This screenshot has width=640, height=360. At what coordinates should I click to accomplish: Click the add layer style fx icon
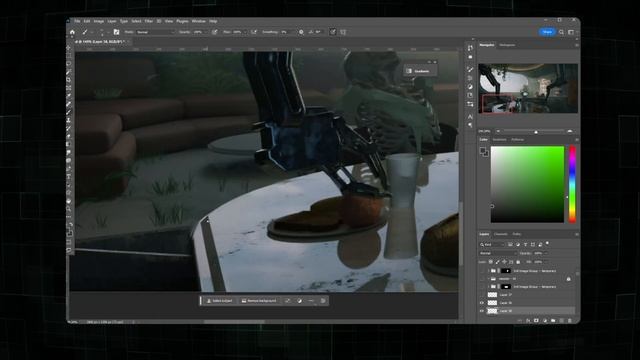click(x=528, y=321)
